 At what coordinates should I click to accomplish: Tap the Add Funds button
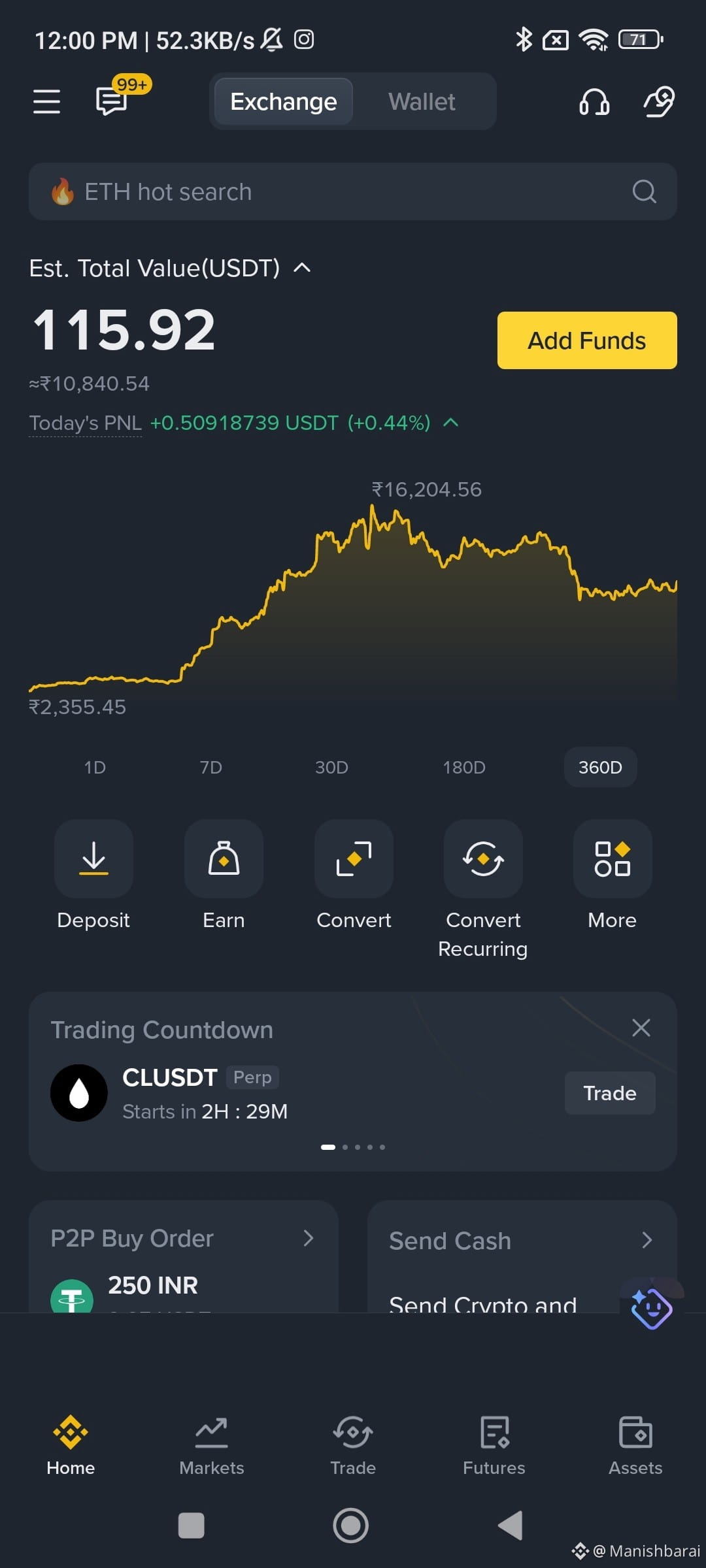point(587,340)
